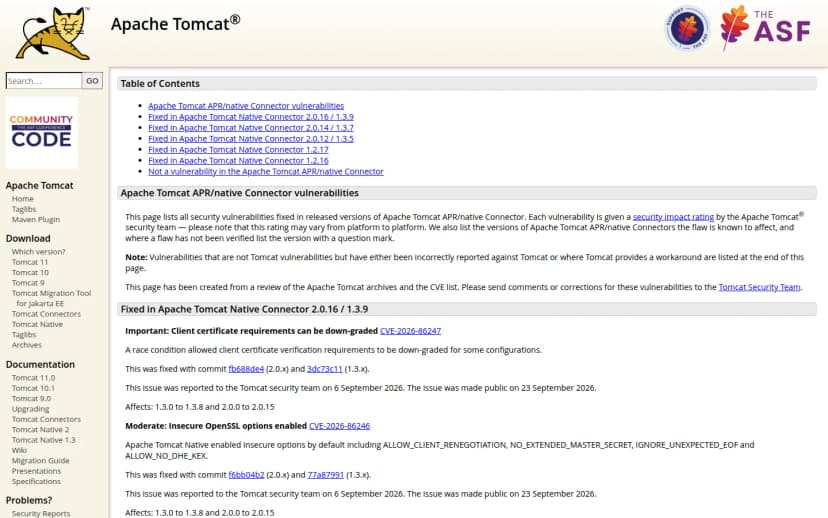Open the Tomcat Native download link
828x518 pixels.
click(37, 324)
